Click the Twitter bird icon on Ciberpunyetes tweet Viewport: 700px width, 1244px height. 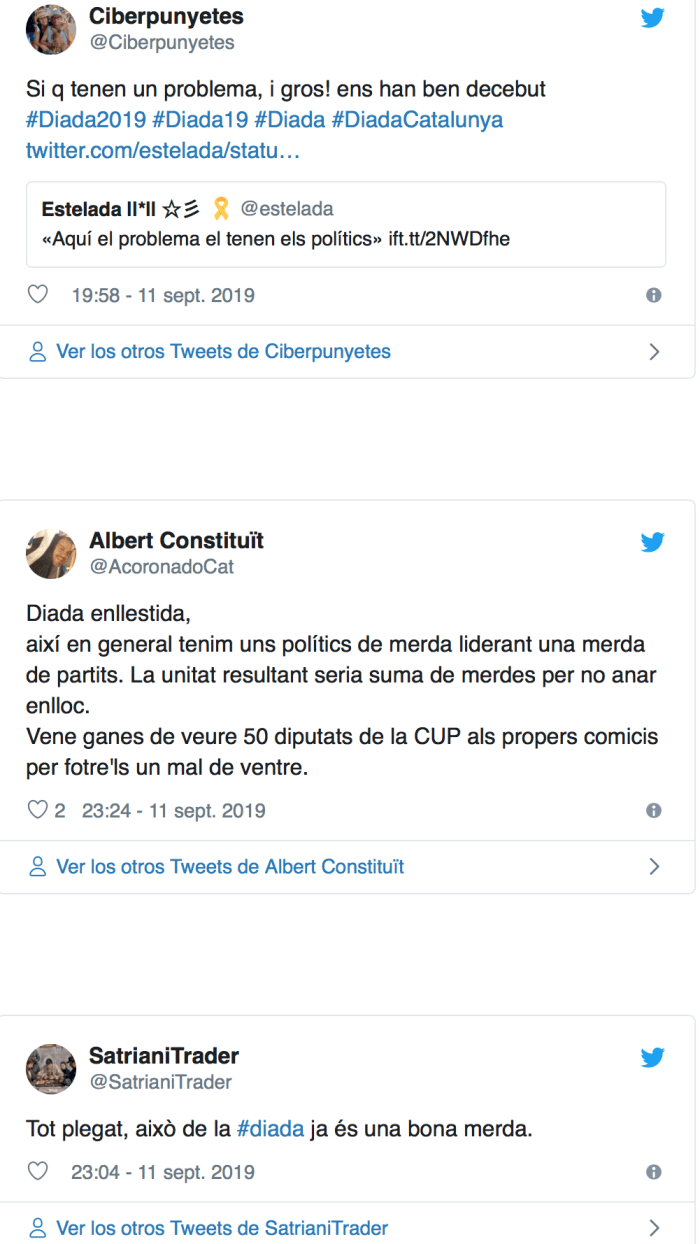[x=653, y=18]
